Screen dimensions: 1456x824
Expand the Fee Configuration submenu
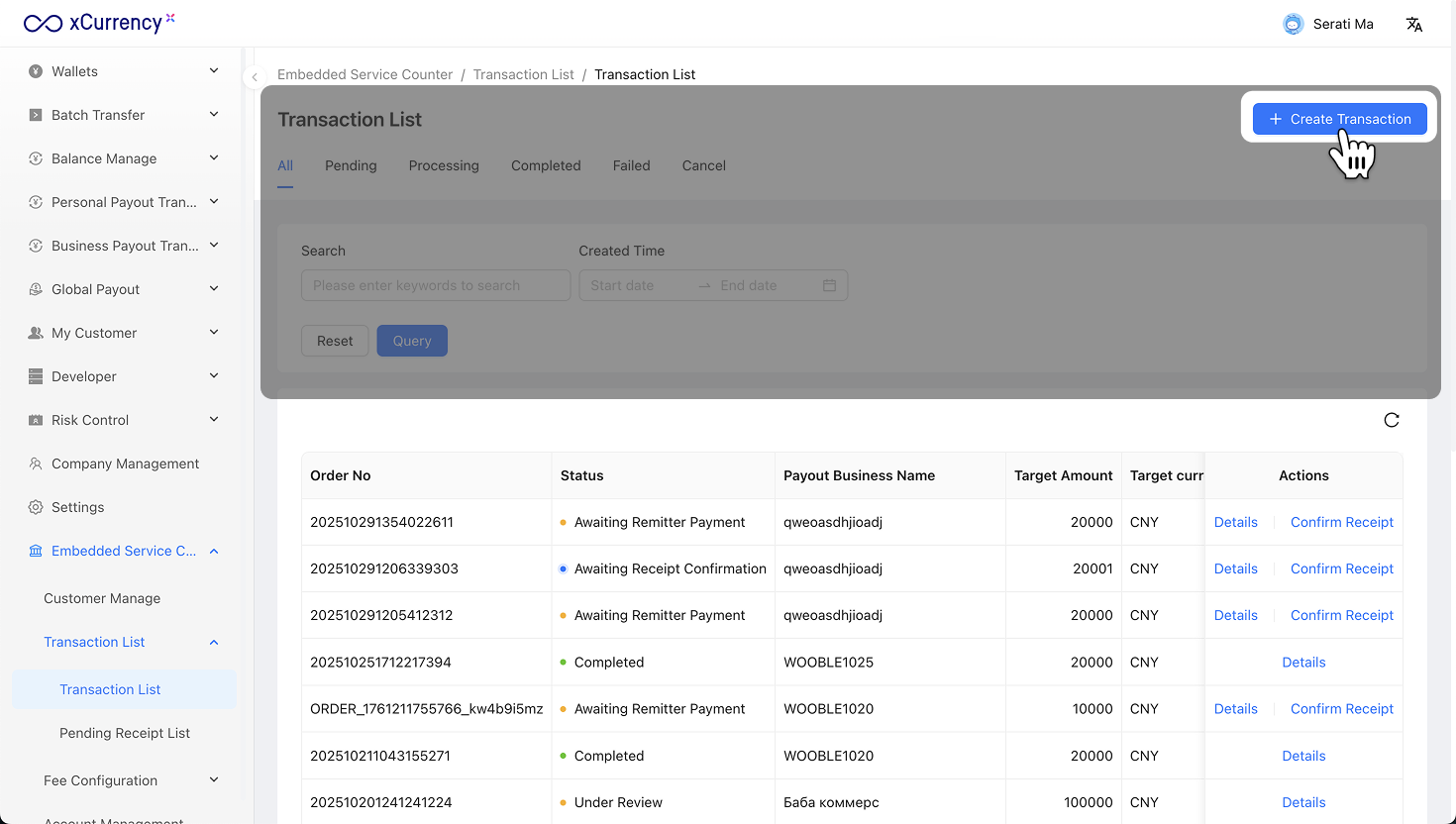(x=214, y=780)
